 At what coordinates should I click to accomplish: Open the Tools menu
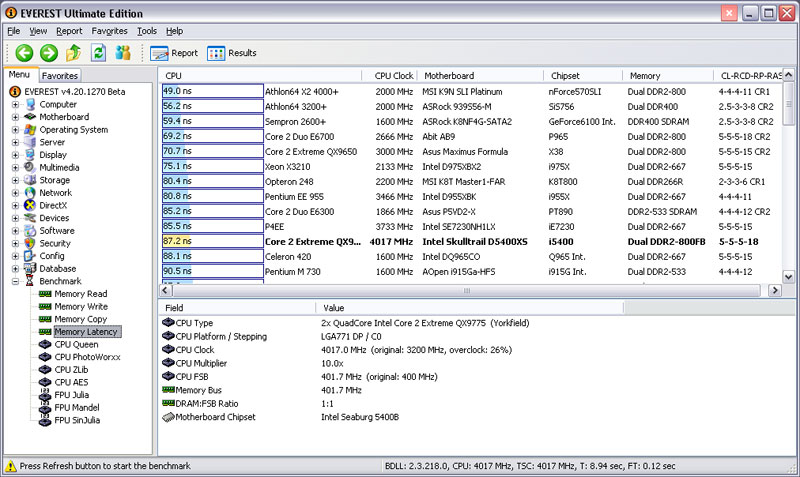(x=147, y=31)
